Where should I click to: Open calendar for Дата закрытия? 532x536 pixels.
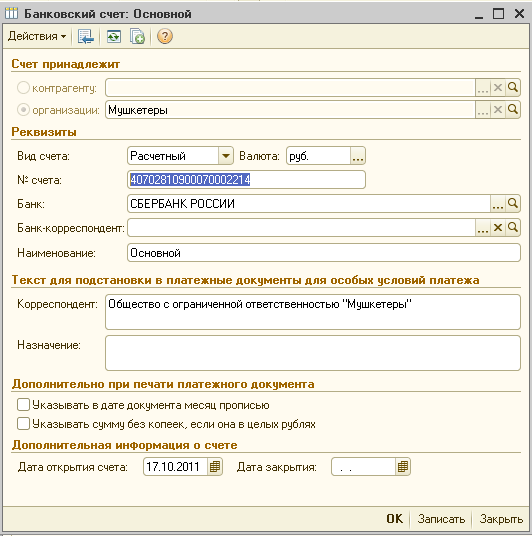tap(403, 467)
